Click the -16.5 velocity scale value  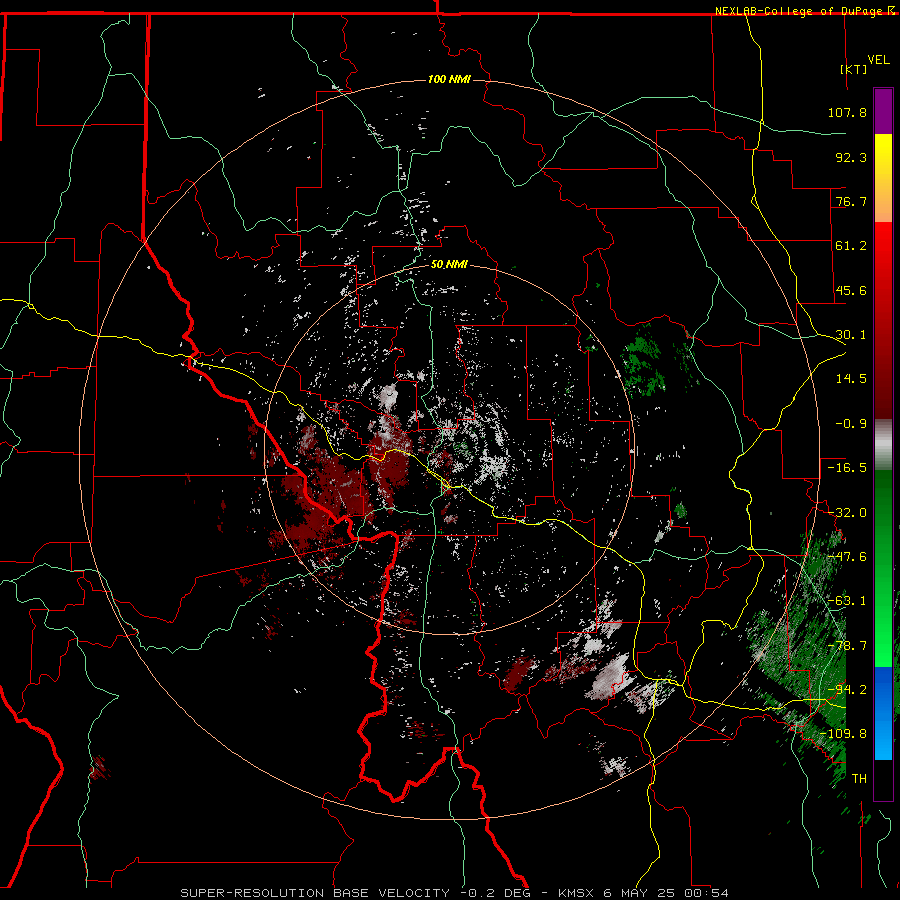click(x=847, y=468)
